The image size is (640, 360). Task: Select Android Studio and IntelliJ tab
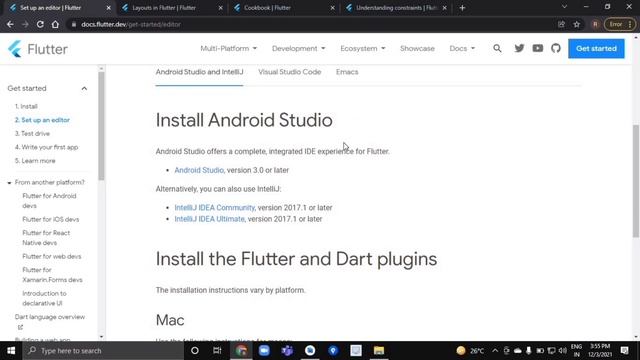pos(199,72)
